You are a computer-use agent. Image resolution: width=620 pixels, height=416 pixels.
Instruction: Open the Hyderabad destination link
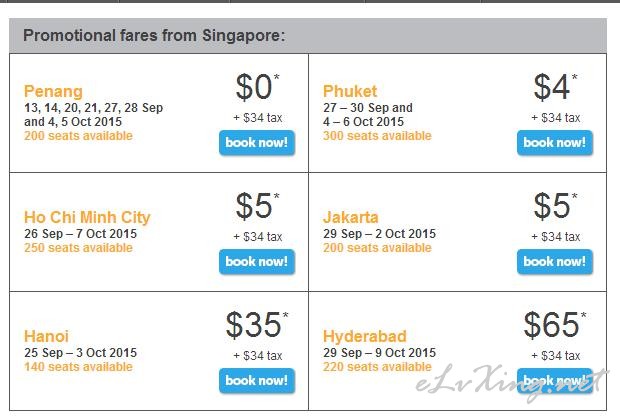pyautogui.click(x=365, y=337)
